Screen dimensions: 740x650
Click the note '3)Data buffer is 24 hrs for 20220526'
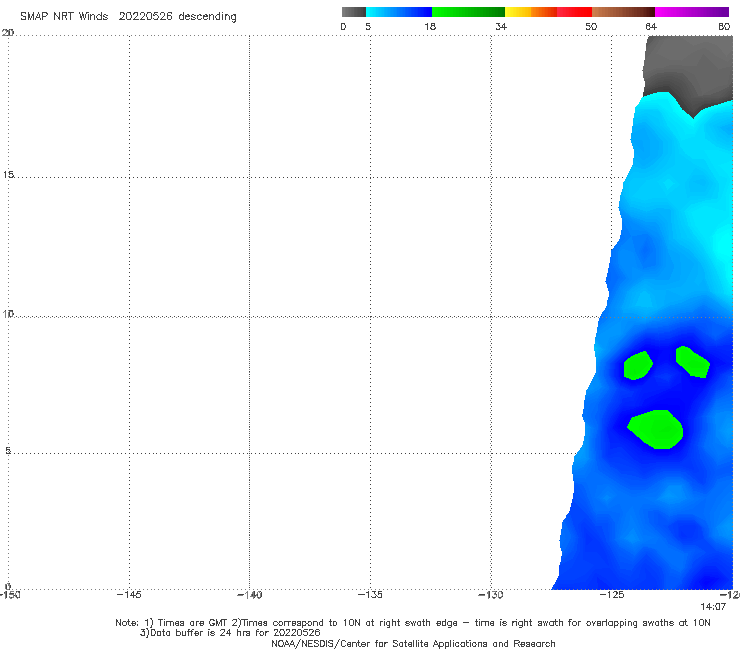coord(230,633)
